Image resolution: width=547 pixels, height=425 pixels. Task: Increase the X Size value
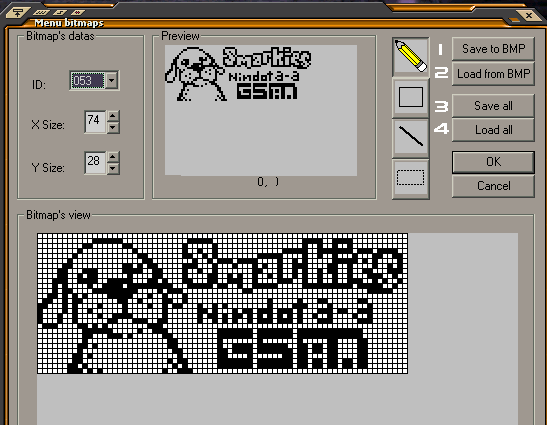(x=112, y=116)
